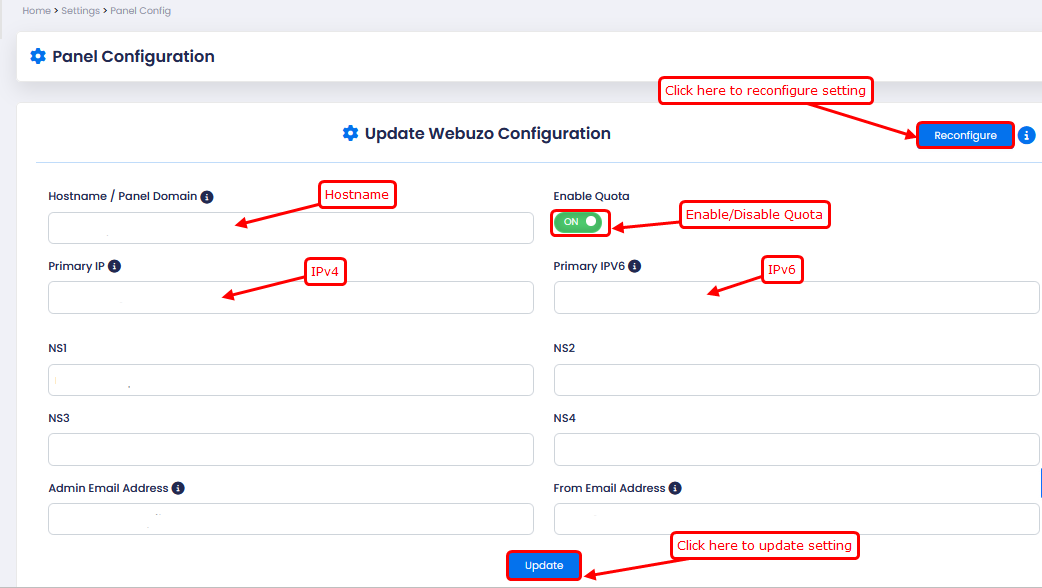The width and height of the screenshot is (1042, 588).
Task: Click gear icon beside Update Webuzo Configuration
Action: click(x=350, y=134)
